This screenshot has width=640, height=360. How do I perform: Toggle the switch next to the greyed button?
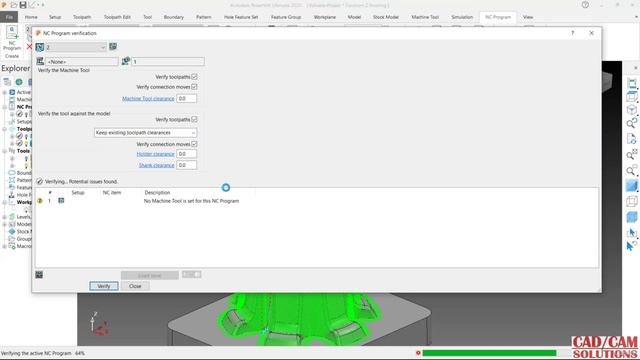(x=191, y=275)
